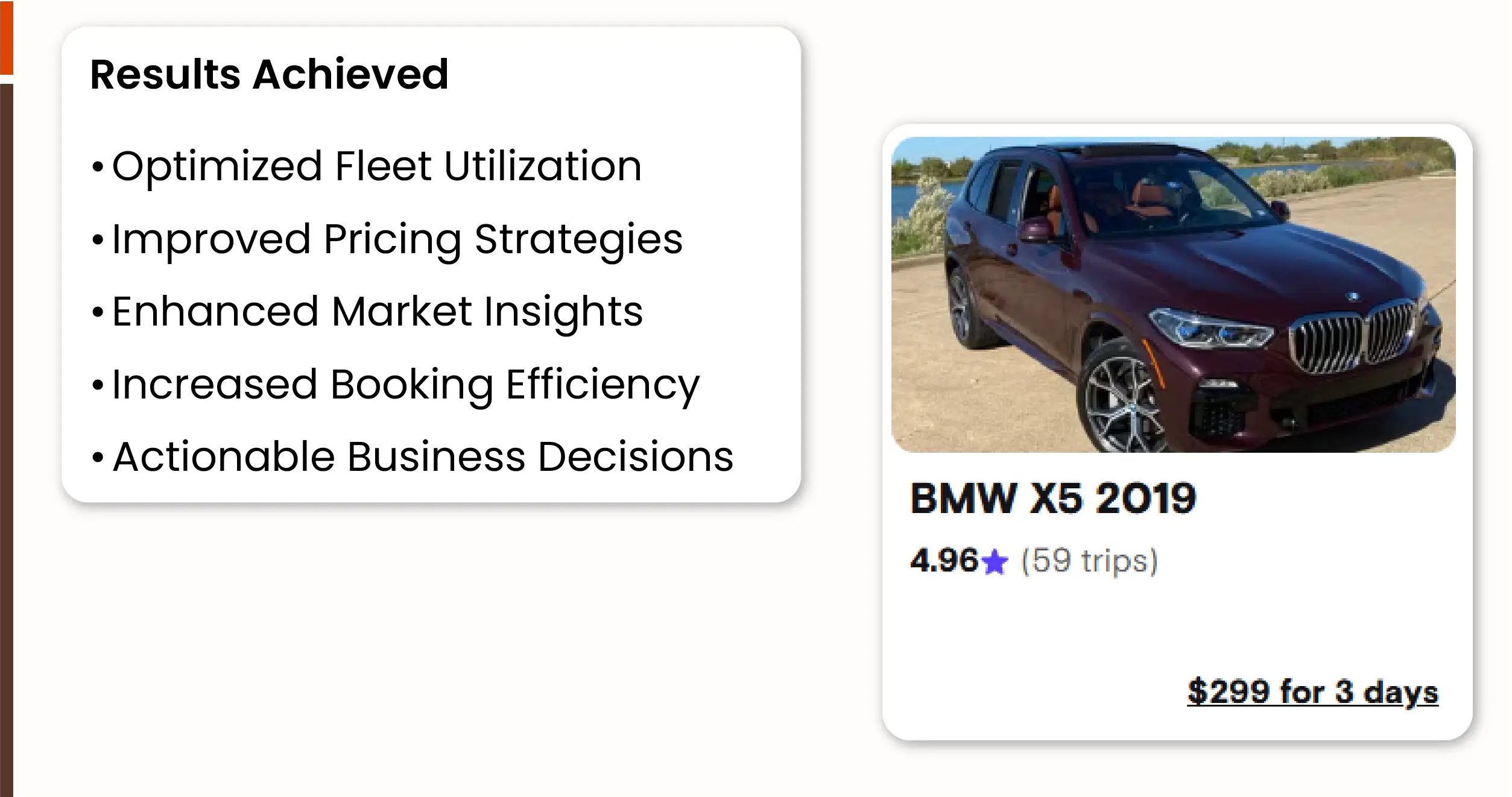This screenshot has width=1512, height=797.
Task: Click the Results Achieved heading
Action: 269,74
